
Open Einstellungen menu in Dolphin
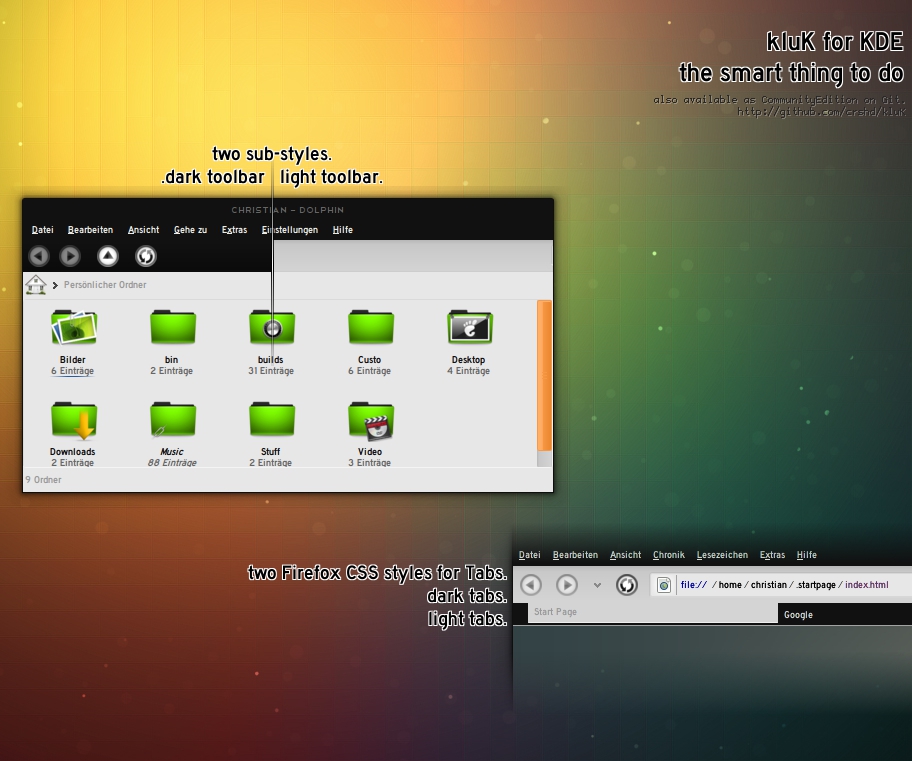(x=290, y=230)
